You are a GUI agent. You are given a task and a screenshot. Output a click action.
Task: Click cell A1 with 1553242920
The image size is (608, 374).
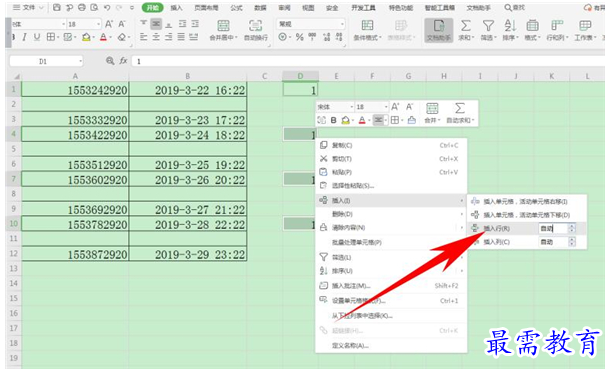tap(75, 90)
